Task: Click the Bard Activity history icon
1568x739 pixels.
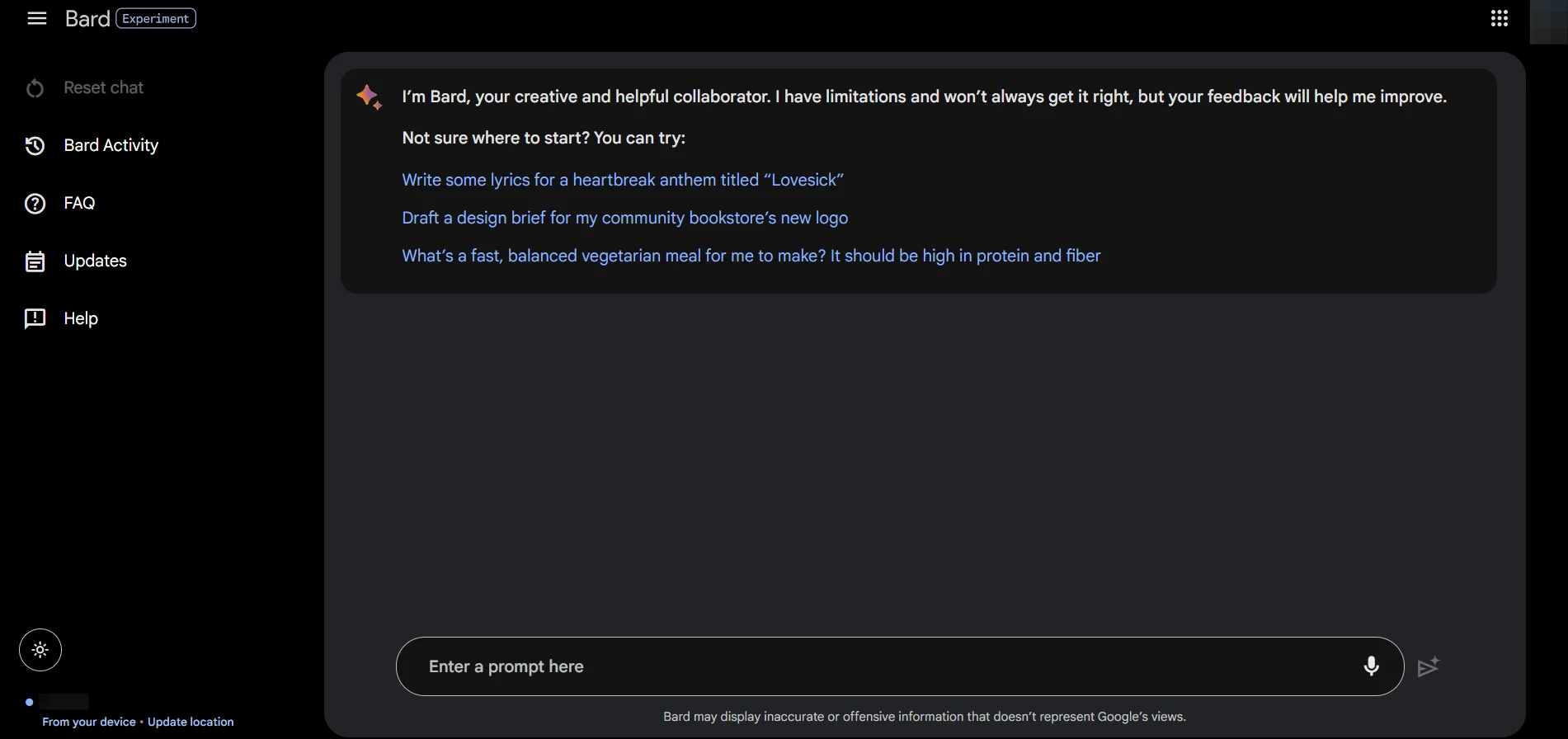Action: 35,146
